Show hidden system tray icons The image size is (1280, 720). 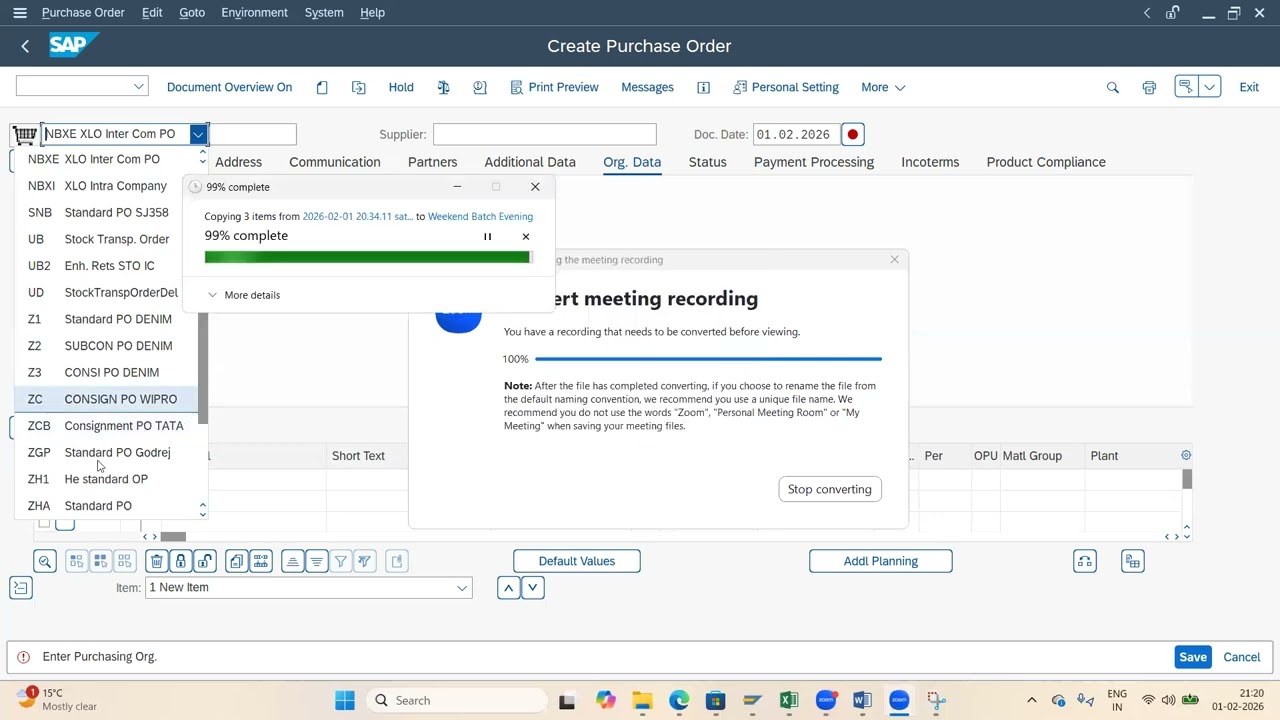tap(1032, 700)
